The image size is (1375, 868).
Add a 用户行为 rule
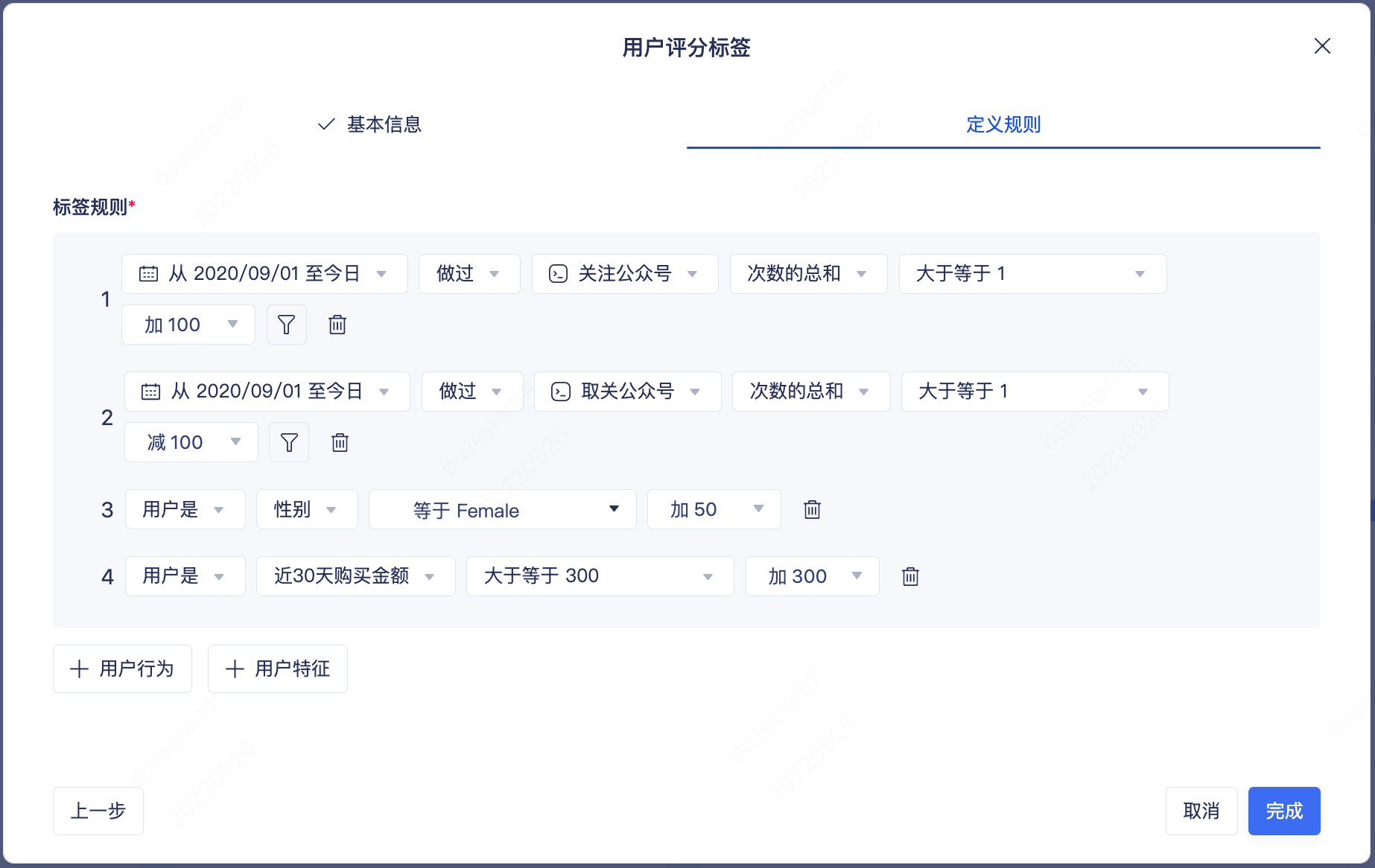coord(122,668)
